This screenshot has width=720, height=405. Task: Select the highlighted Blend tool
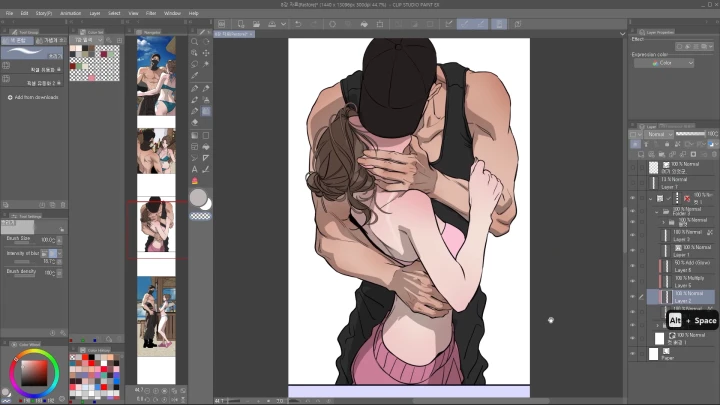click(206, 111)
